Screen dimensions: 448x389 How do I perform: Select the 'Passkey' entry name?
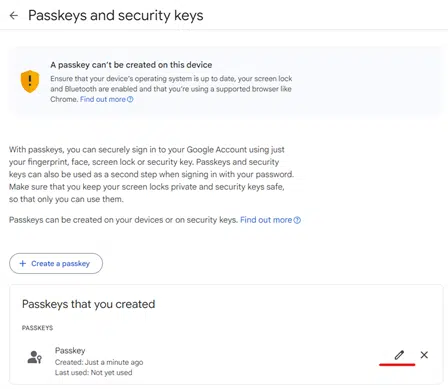[70, 351]
